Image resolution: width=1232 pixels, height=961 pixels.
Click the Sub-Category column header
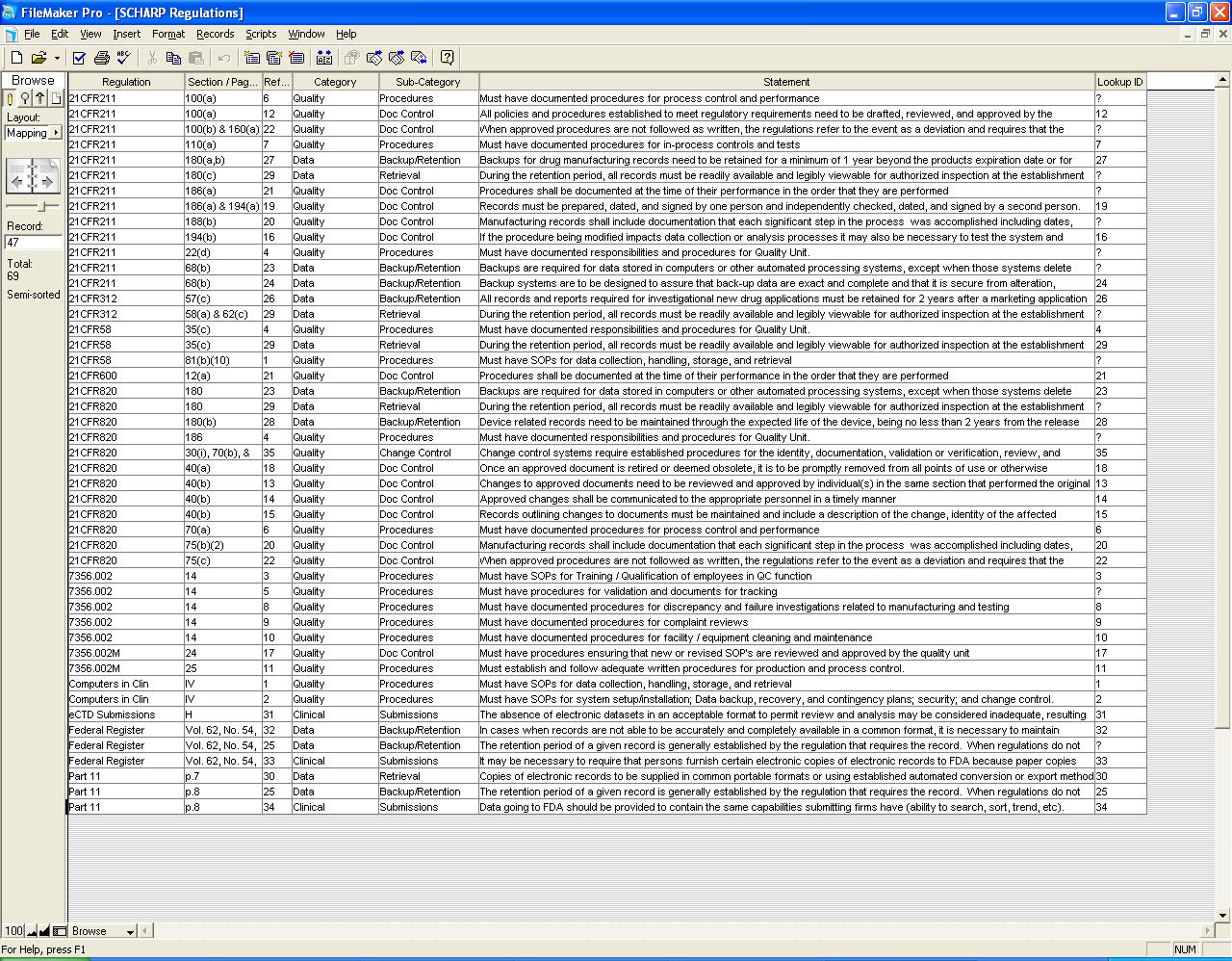click(428, 82)
